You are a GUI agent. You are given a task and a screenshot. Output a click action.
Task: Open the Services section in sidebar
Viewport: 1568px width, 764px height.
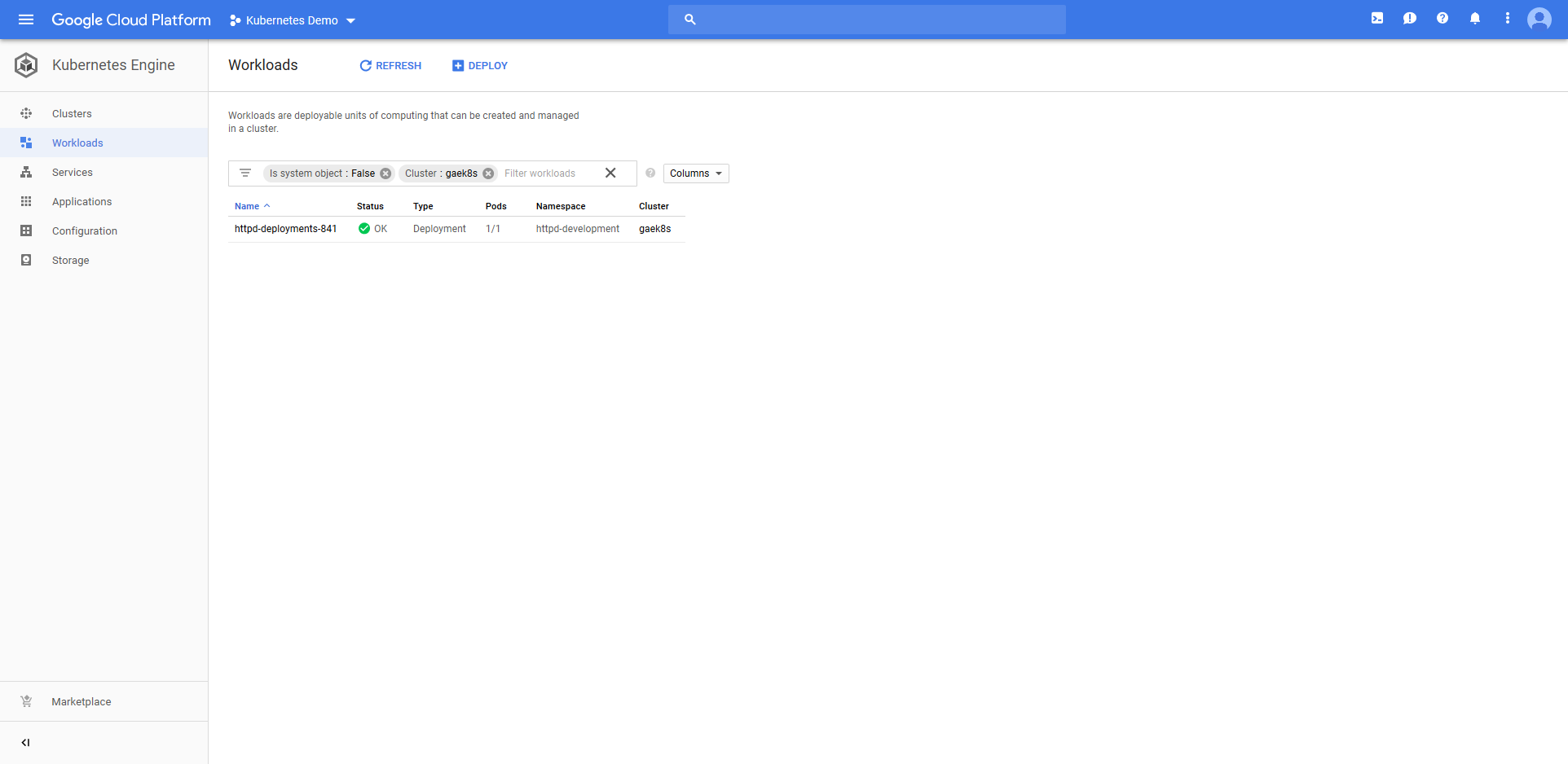(73, 173)
